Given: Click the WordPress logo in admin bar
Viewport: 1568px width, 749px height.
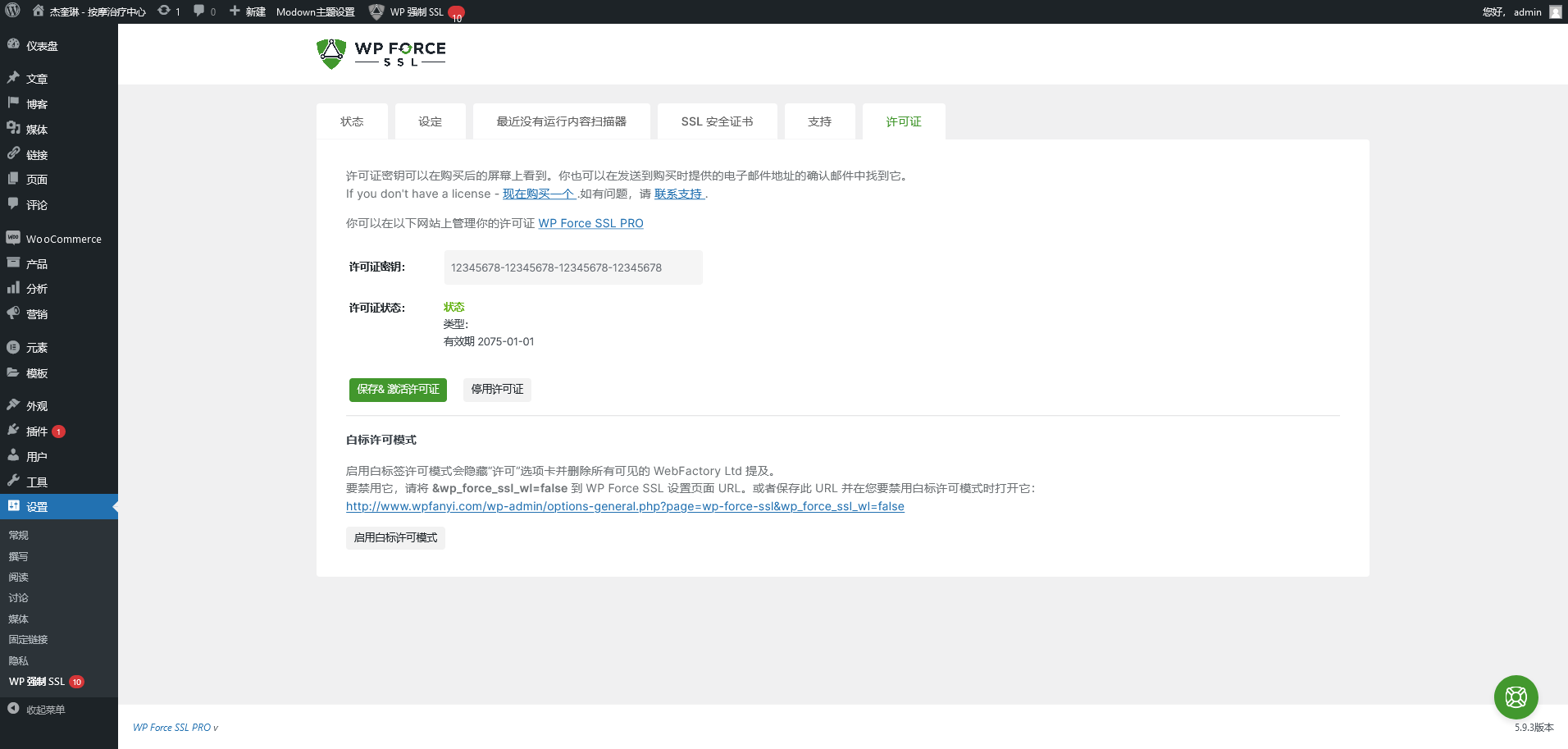Looking at the screenshot, I should pyautogui.click(x=13, y=11).
